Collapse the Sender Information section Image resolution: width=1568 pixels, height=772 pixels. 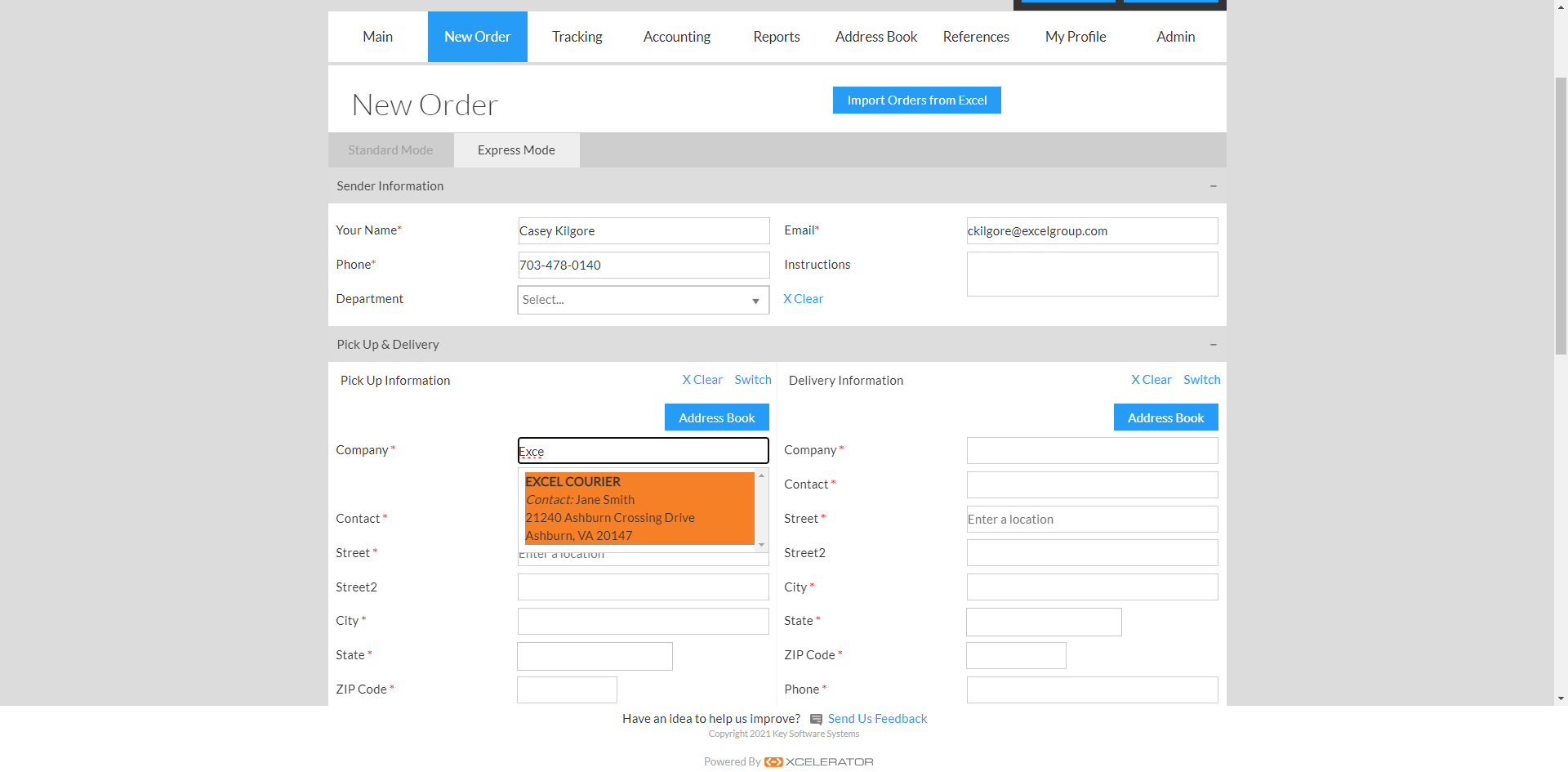pos(1214,186)
